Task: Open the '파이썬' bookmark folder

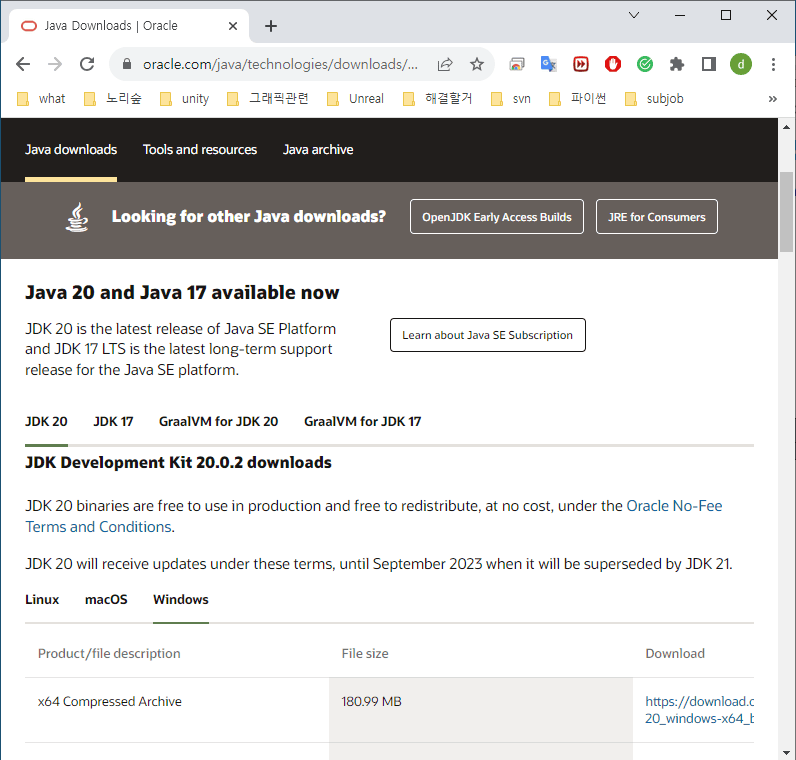Action: click(578, 98)
